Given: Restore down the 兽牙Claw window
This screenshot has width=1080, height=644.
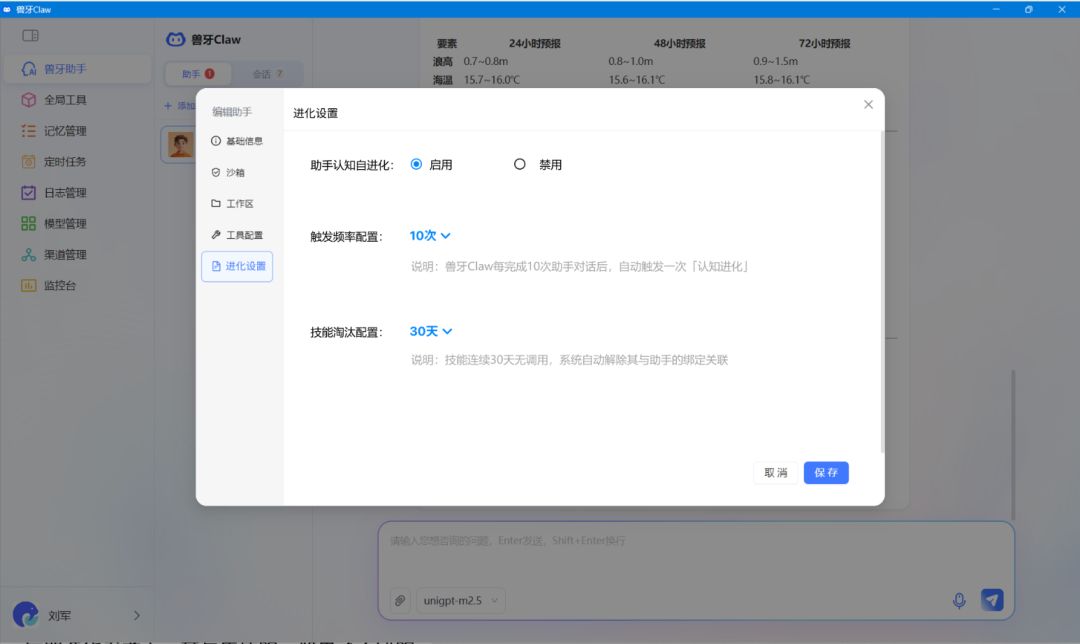Looking at the screenshot, I should pos(1028,9).
